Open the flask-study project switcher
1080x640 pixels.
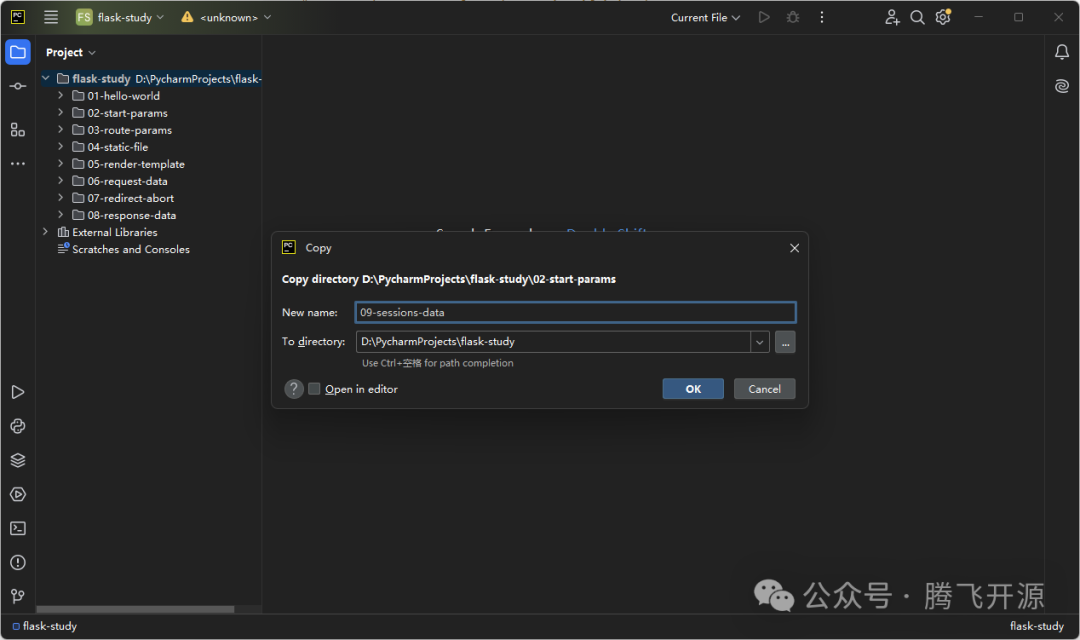[x=120, y=17]
